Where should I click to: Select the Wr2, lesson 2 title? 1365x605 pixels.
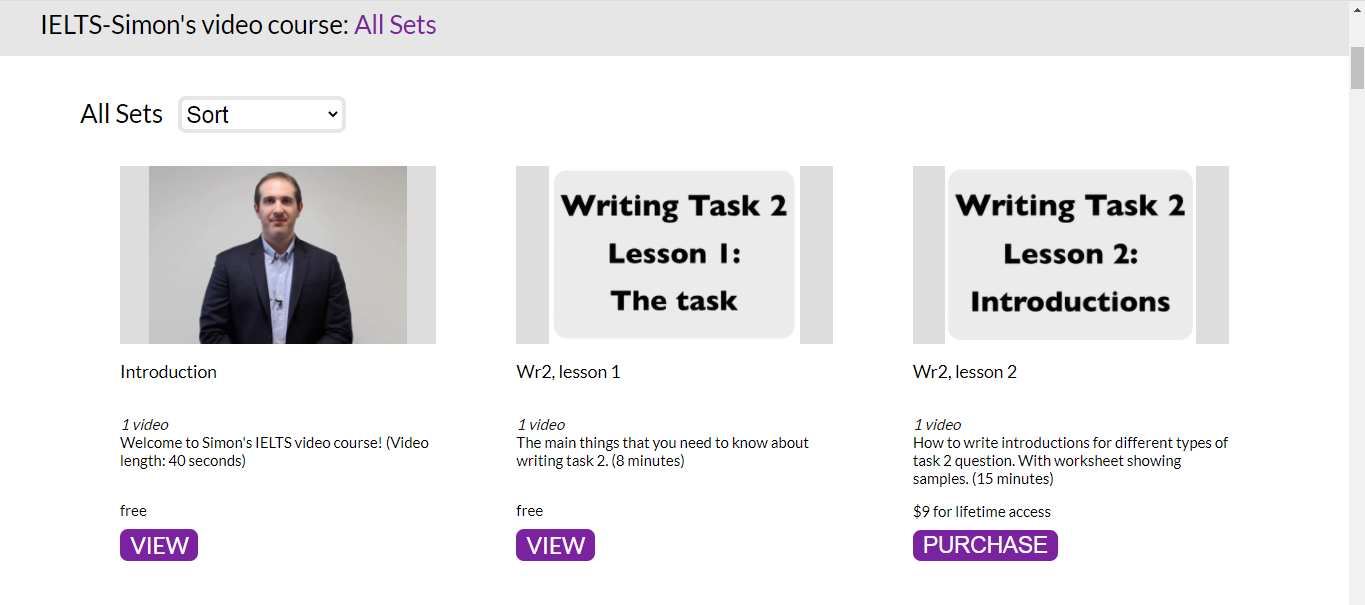tap(965, 372)
